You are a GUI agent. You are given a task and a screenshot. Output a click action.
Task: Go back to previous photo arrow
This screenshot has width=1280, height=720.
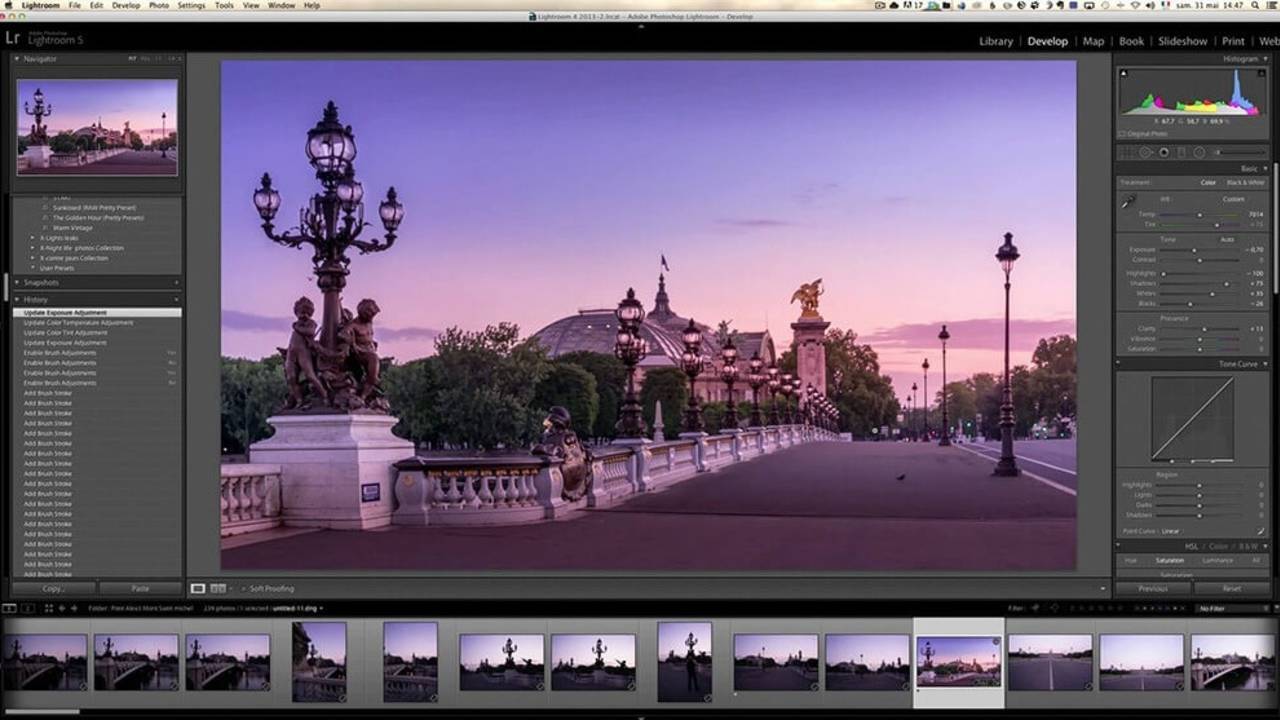pos(61,608)
